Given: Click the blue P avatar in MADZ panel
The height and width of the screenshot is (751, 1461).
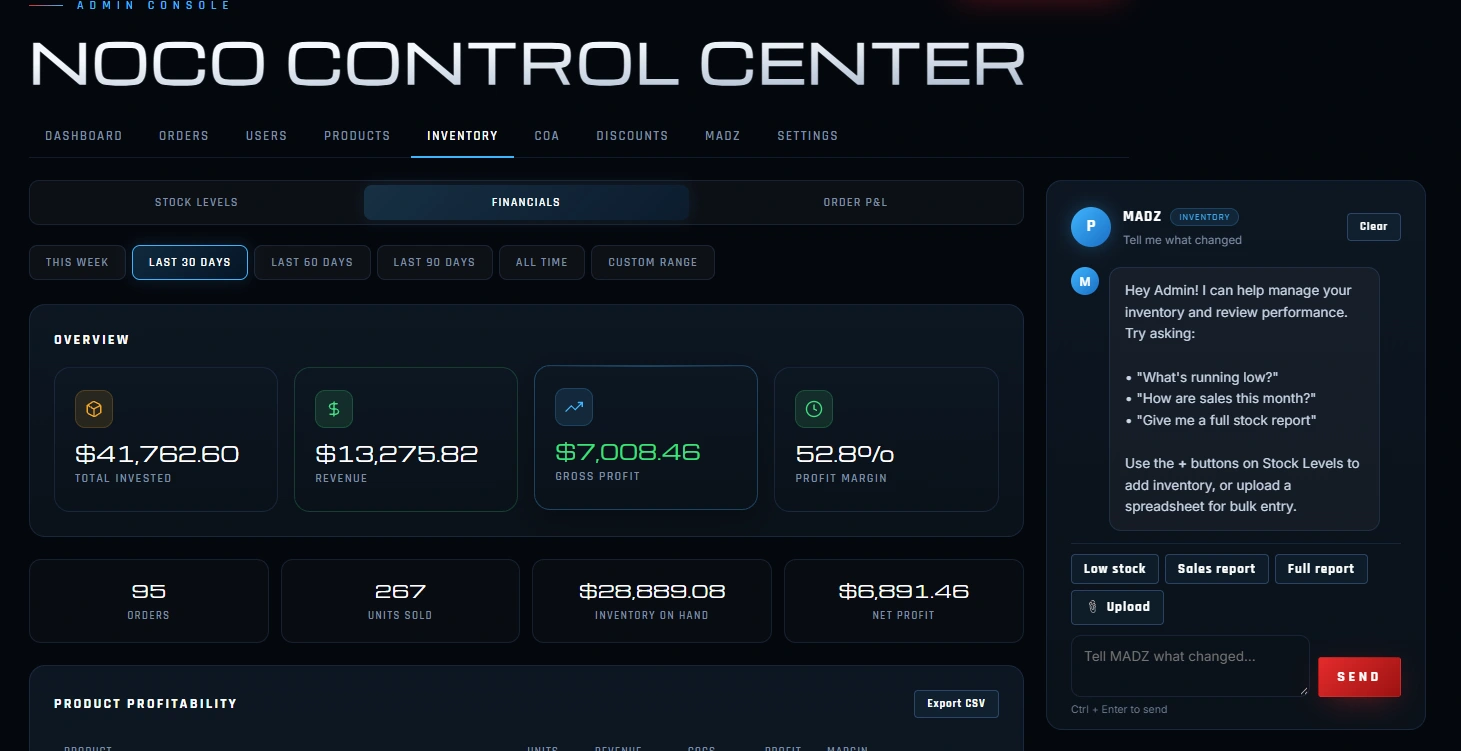Looking at the screenshot, I should click(1091, 227).
